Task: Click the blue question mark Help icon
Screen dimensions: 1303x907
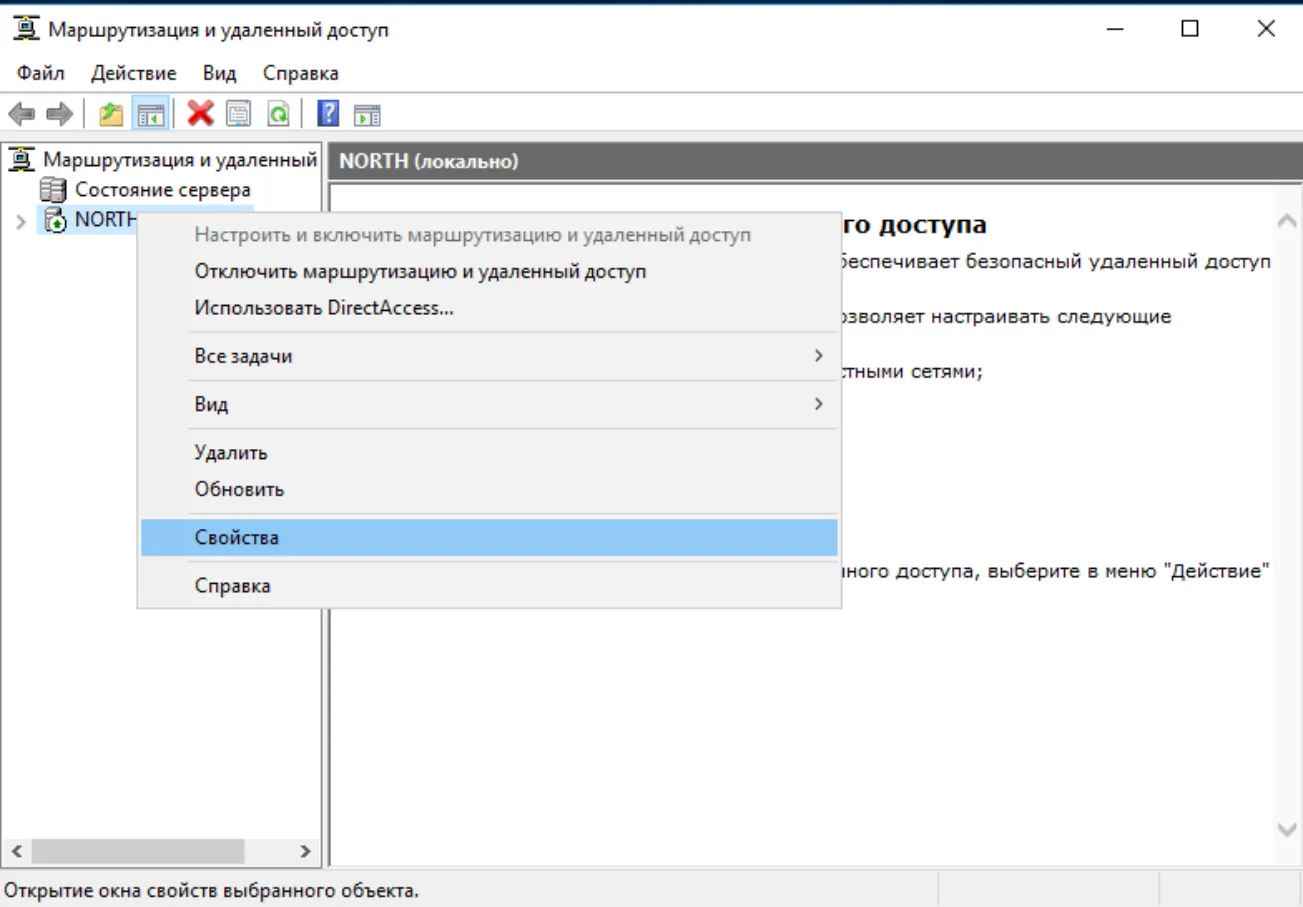Action: coord(328,114)
